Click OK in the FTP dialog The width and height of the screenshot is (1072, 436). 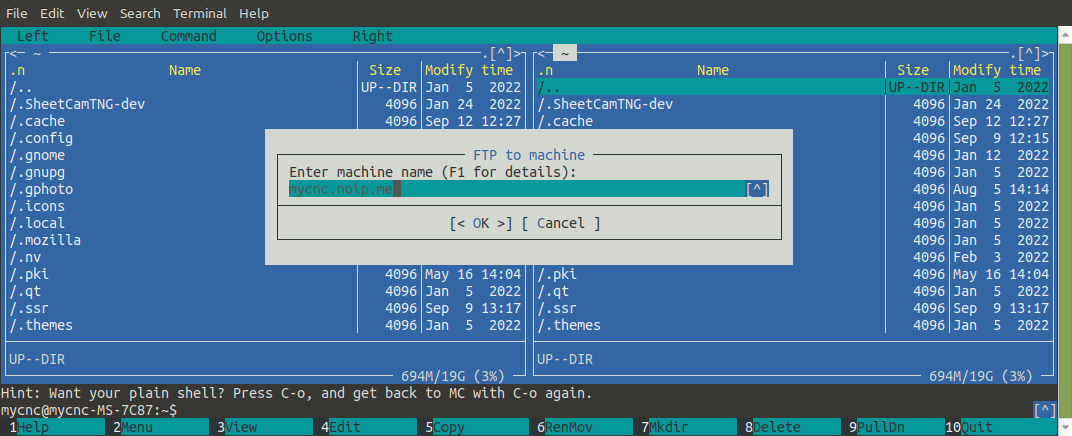[481, 223]
